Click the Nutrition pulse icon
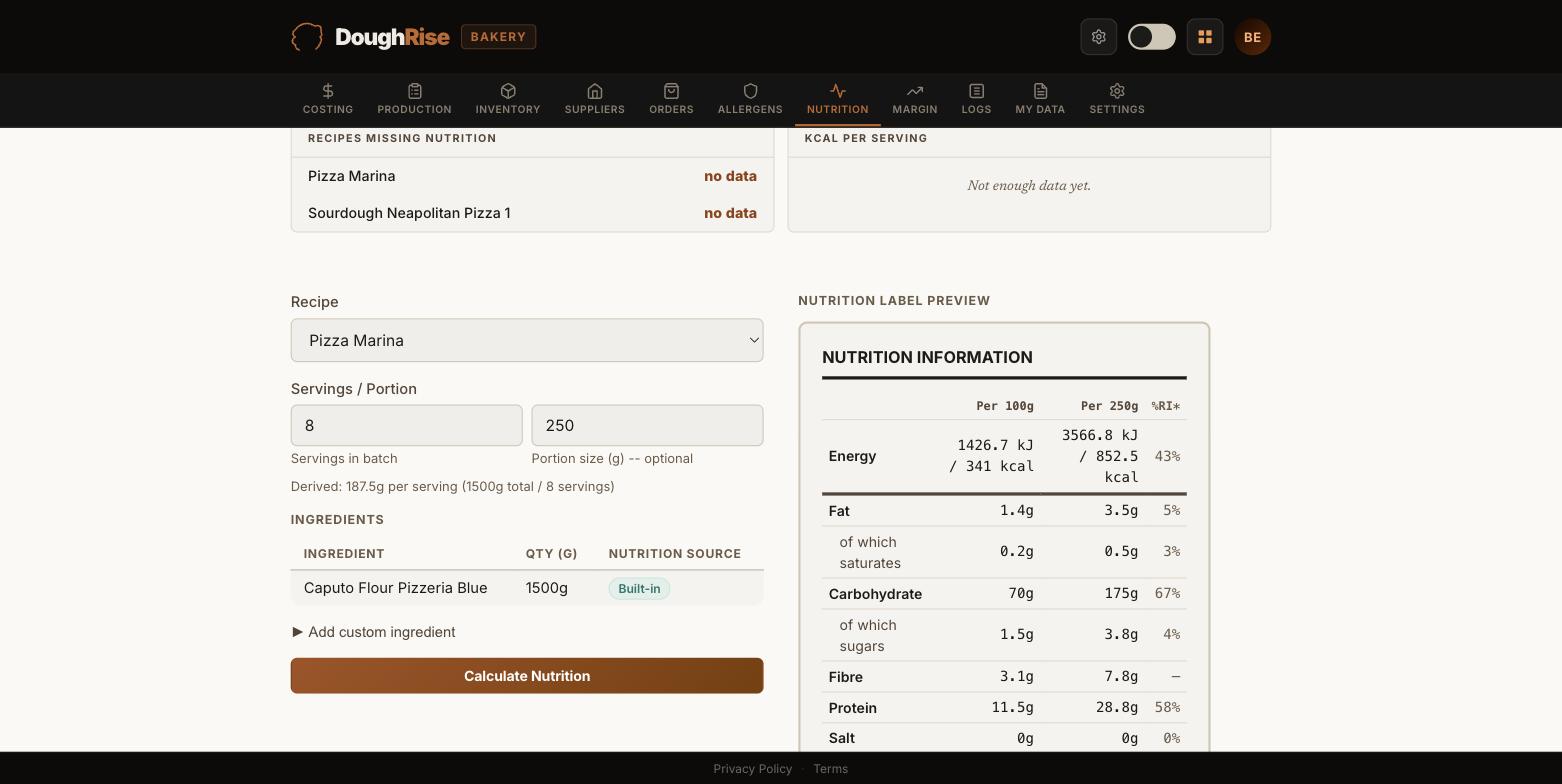 [x=838, y=91]
